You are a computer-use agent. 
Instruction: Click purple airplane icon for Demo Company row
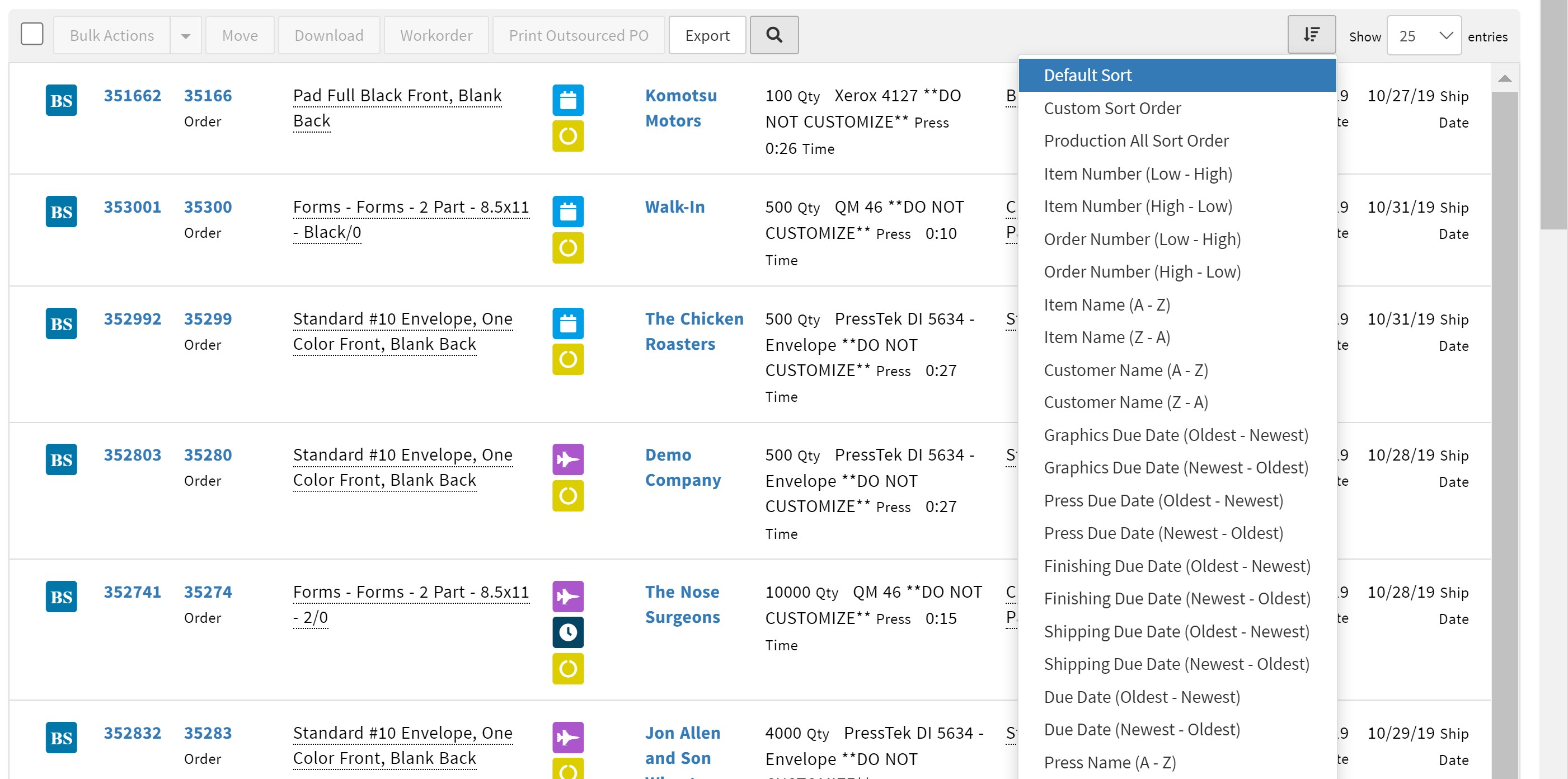tap(567, 459)
